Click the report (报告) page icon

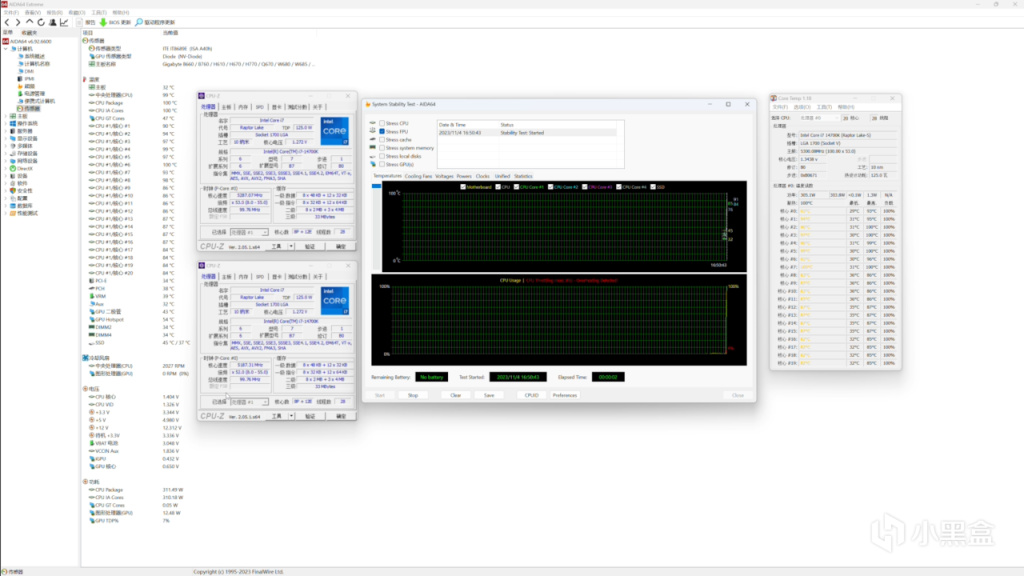[x=80, y=22]
